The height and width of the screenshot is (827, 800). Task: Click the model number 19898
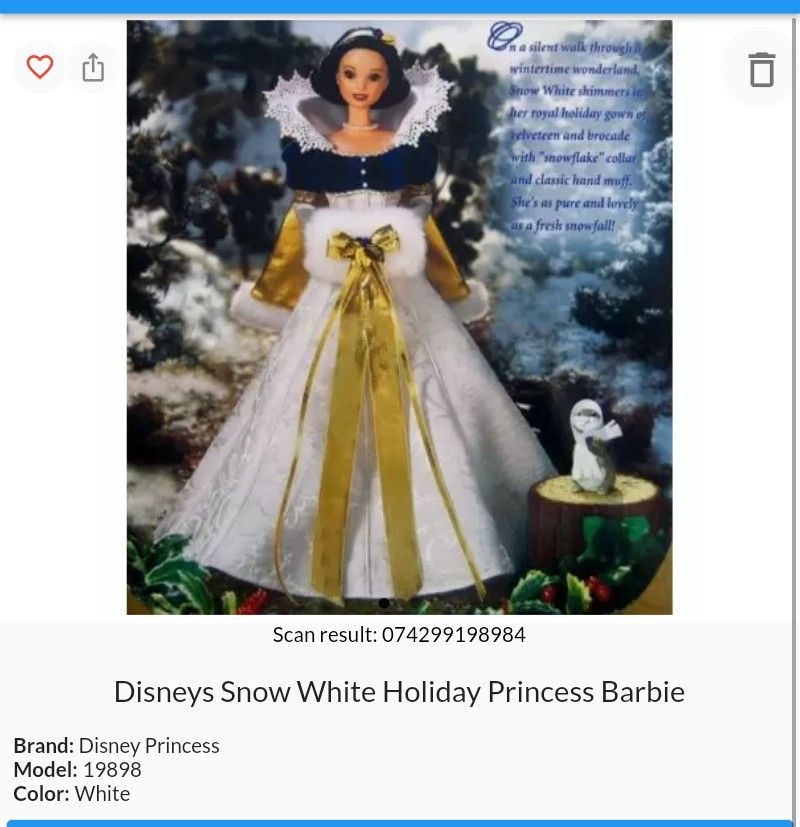(x=112, y=770)
